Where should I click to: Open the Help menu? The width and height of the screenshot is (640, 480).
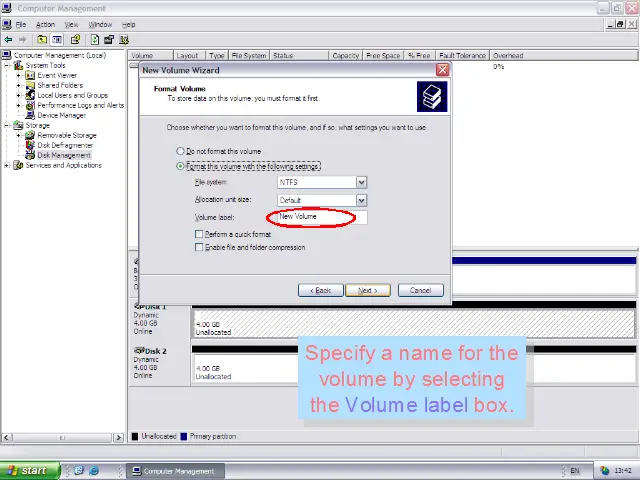tap(129, 24)
